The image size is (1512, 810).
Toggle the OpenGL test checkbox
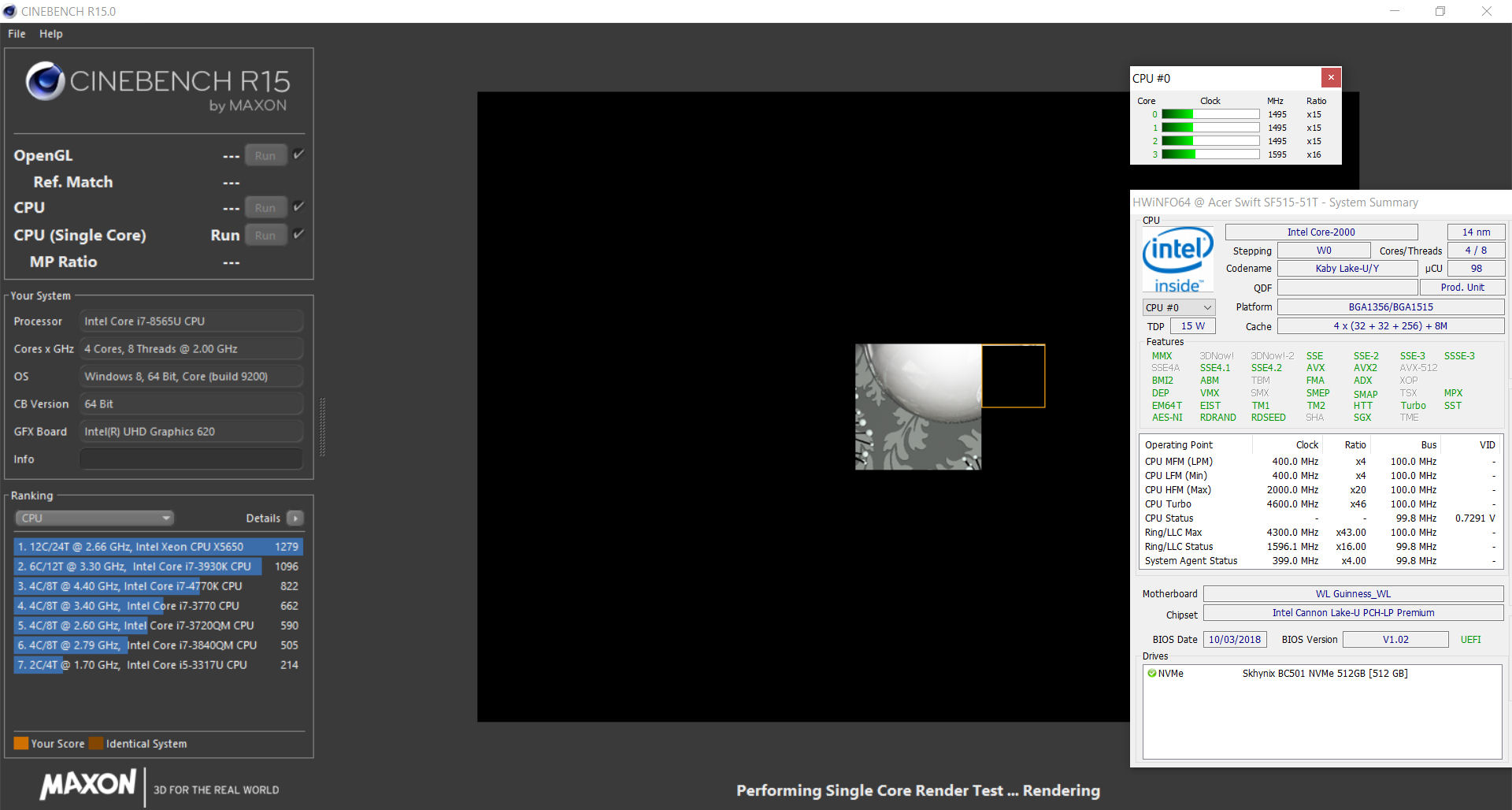coord(298,154)
